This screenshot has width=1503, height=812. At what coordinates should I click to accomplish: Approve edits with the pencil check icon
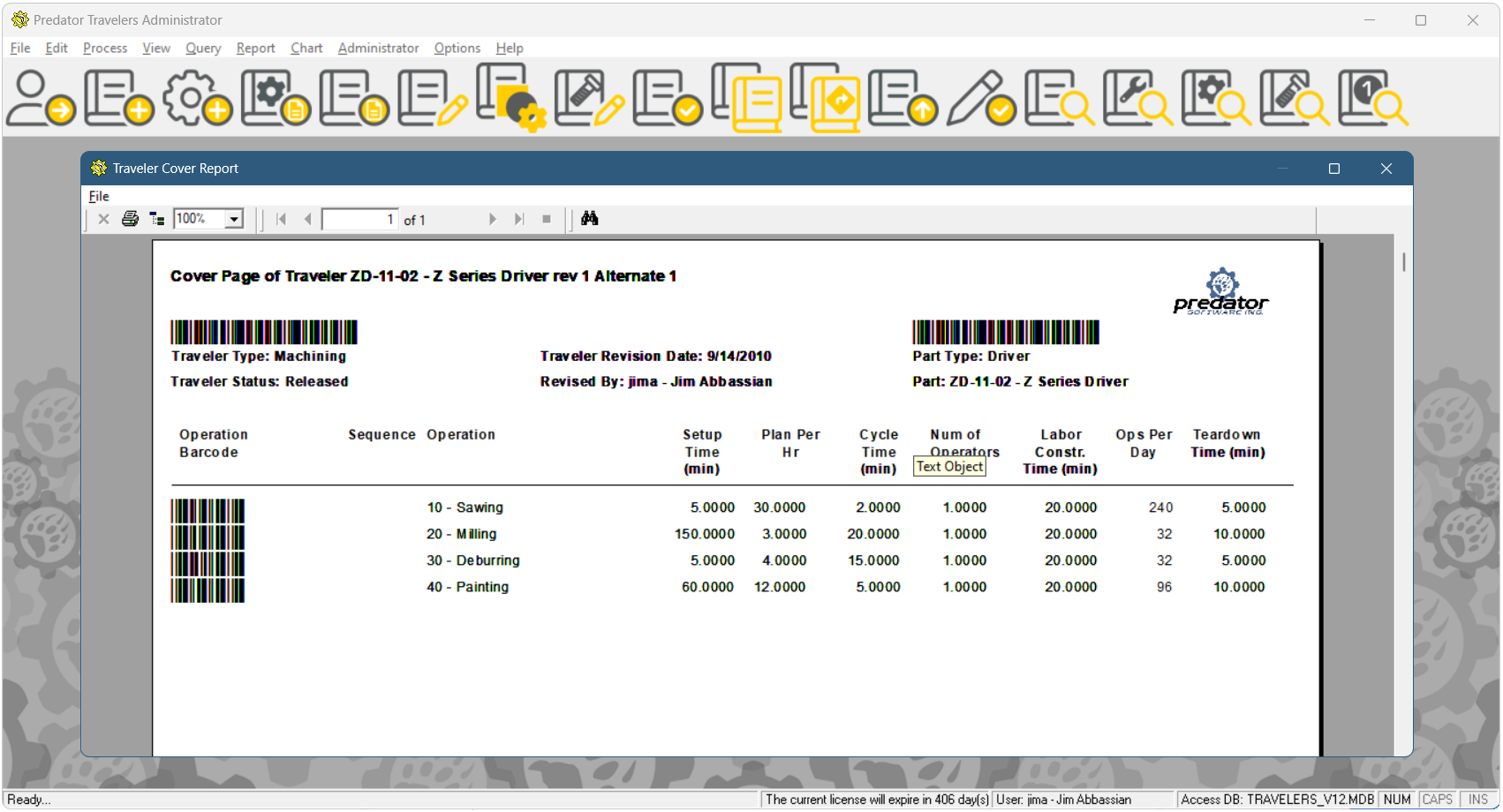point(980,99)
